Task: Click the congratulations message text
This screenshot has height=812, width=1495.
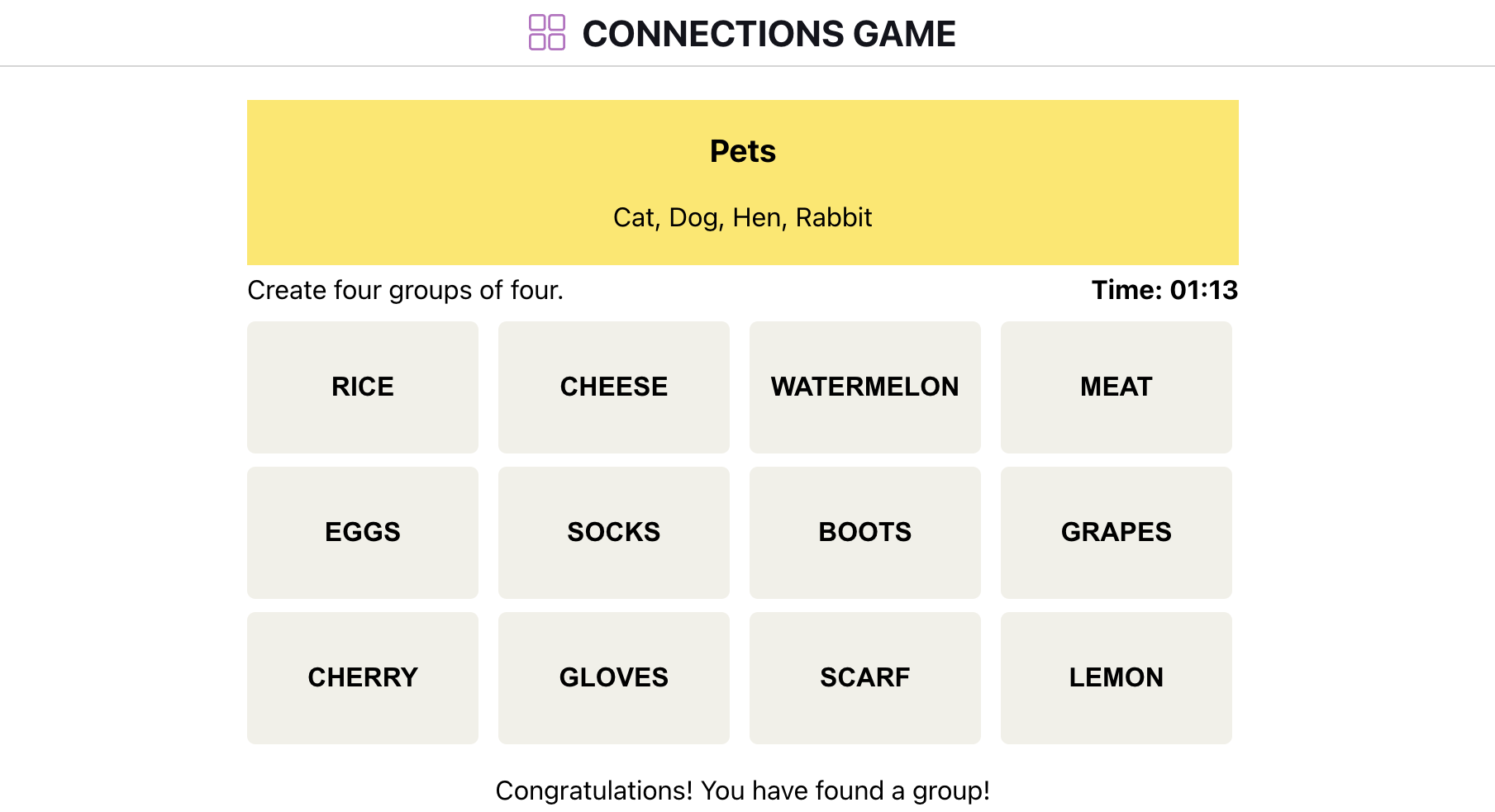Action: click(x=742, y=790)
